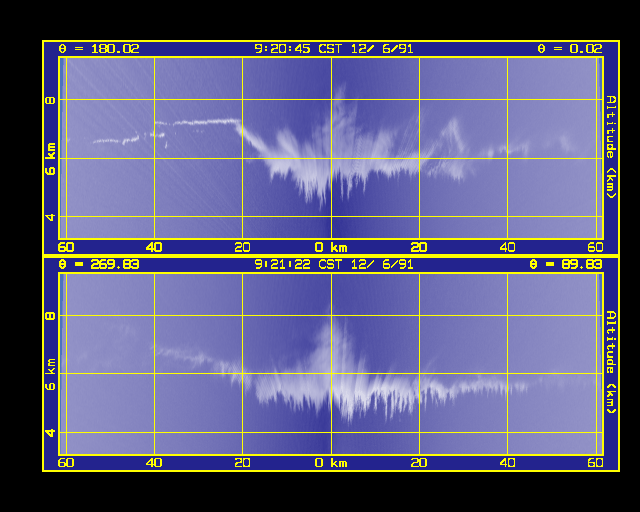Select the upper panel's Altitude (km) axis title
Viewport: 640px width, 512px height.
(x=611, y=147)
